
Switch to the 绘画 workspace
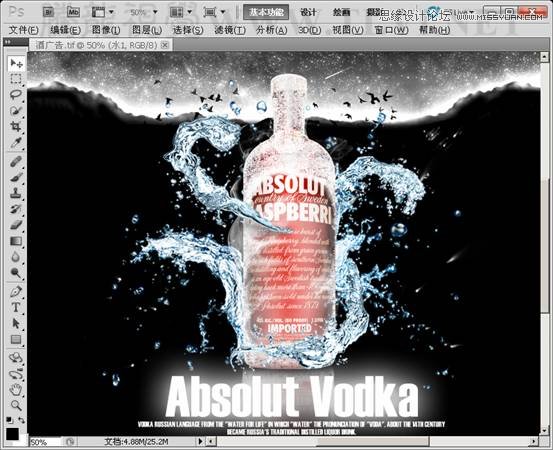tap(341, 12)
